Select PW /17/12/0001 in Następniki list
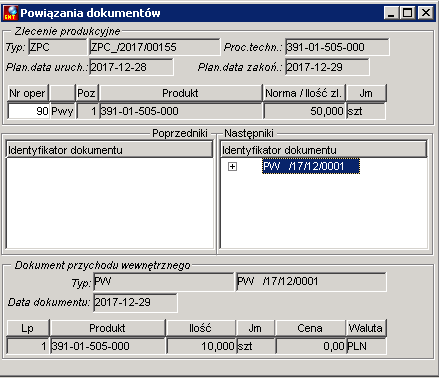 311,166
